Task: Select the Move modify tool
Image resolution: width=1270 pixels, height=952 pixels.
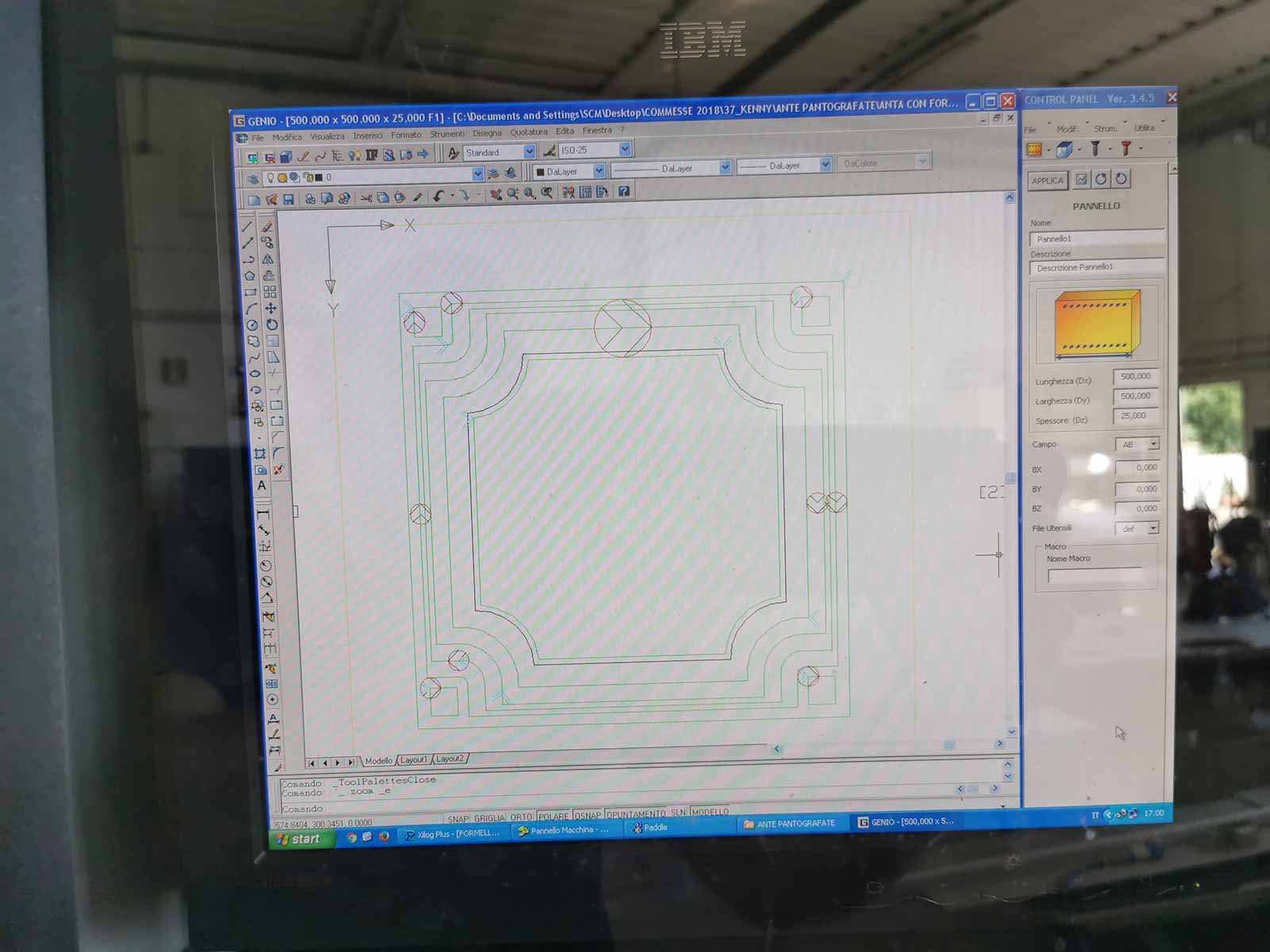Action: tap(271, 309)
